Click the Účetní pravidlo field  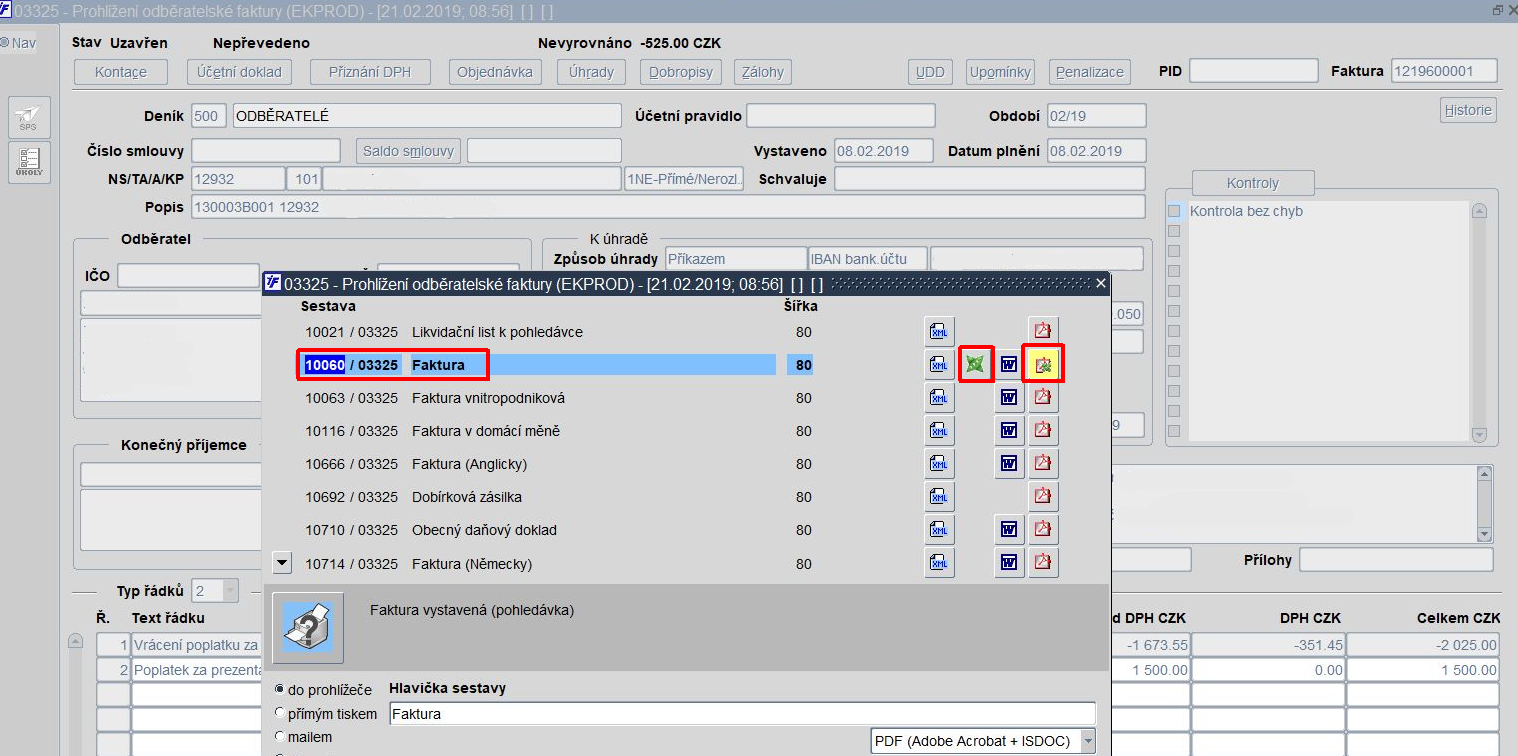click(x=841, y=116)
